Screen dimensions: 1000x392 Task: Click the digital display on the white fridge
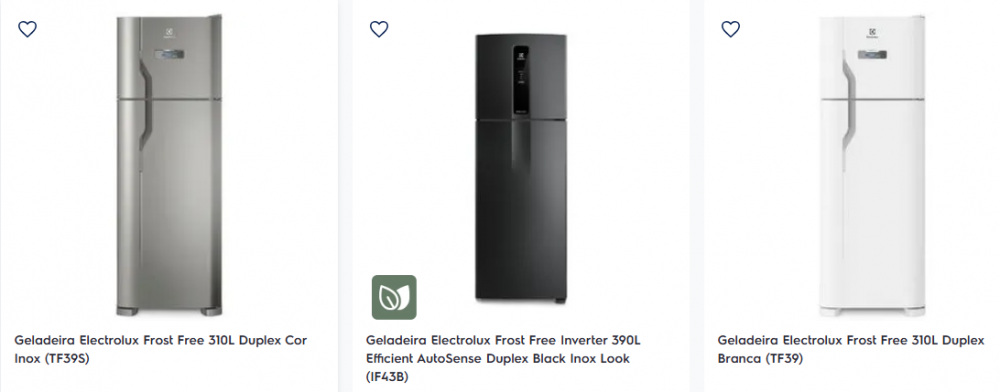coord(872,55)
